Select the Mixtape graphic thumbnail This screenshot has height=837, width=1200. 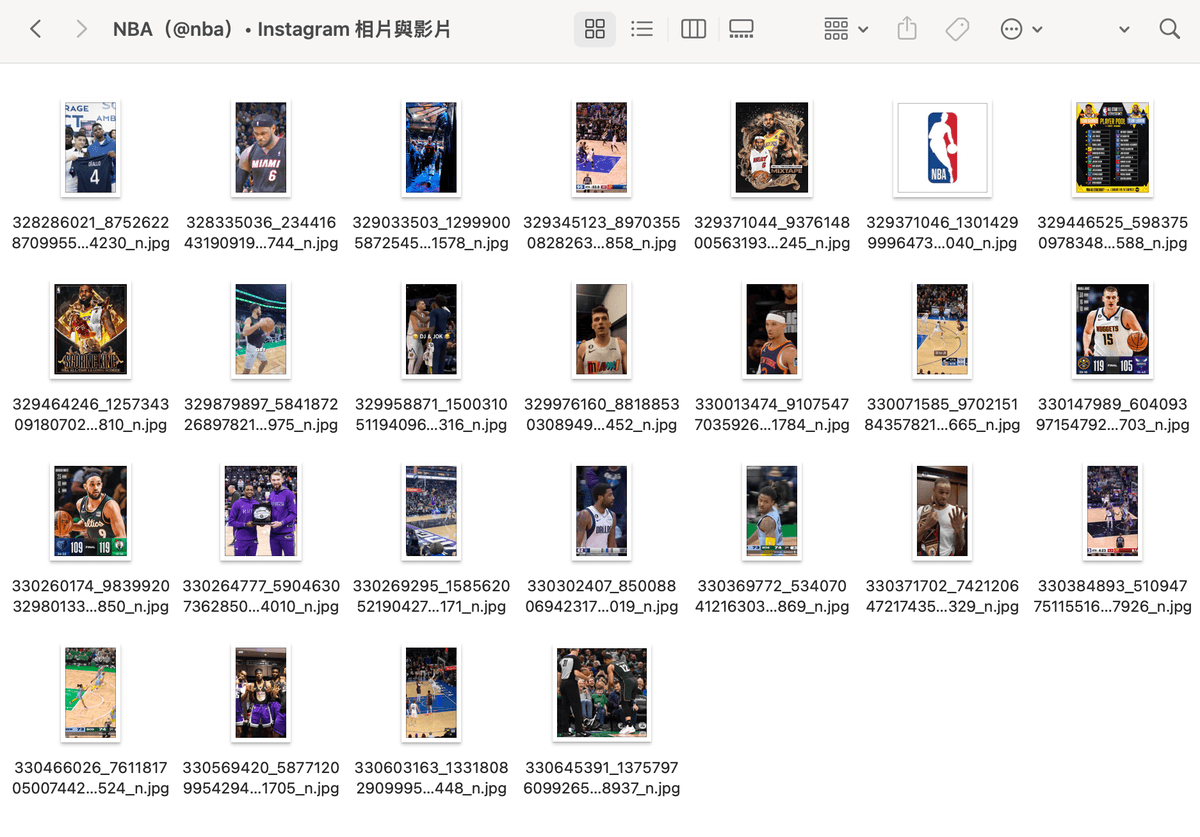(771, 147)
